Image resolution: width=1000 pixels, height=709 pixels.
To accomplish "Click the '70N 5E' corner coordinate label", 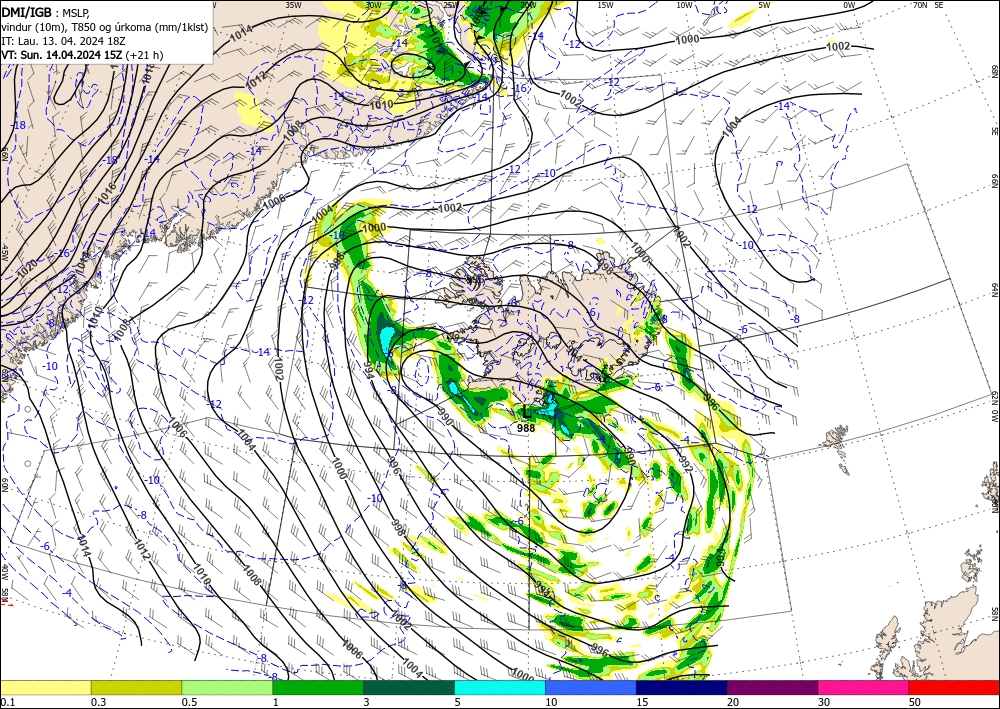I will (928, 5).
